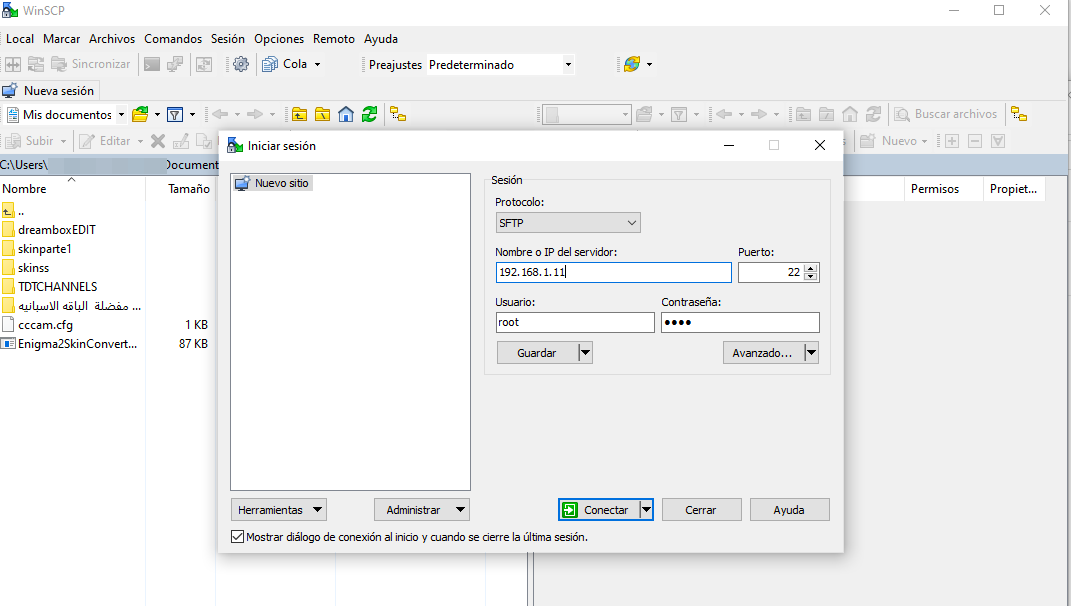Refresh the local directory listing
Screen dimensions: 1071x606
pos(370,114)
